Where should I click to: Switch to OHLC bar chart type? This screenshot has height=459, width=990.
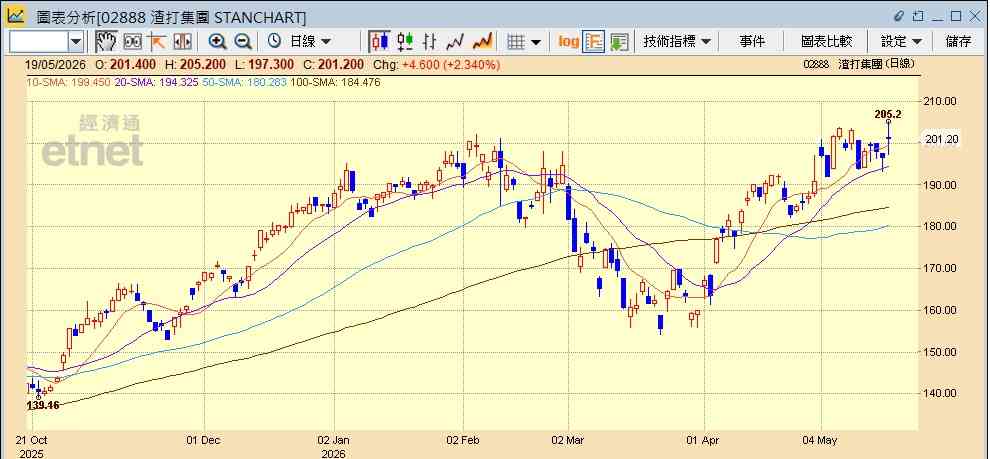(430, 42)
